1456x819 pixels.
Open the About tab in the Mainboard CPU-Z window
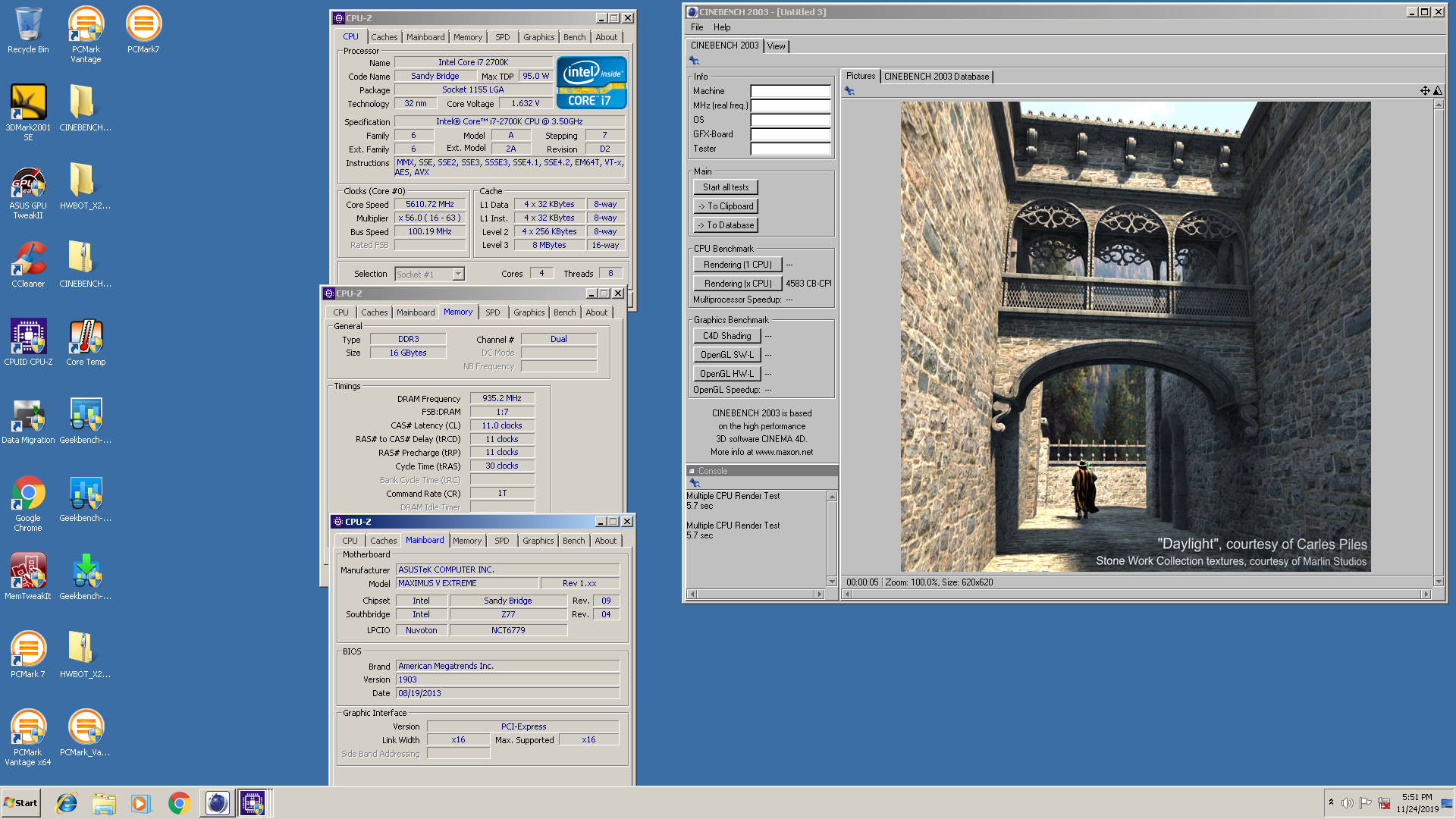pyautogui.click(x=606, y=541)
